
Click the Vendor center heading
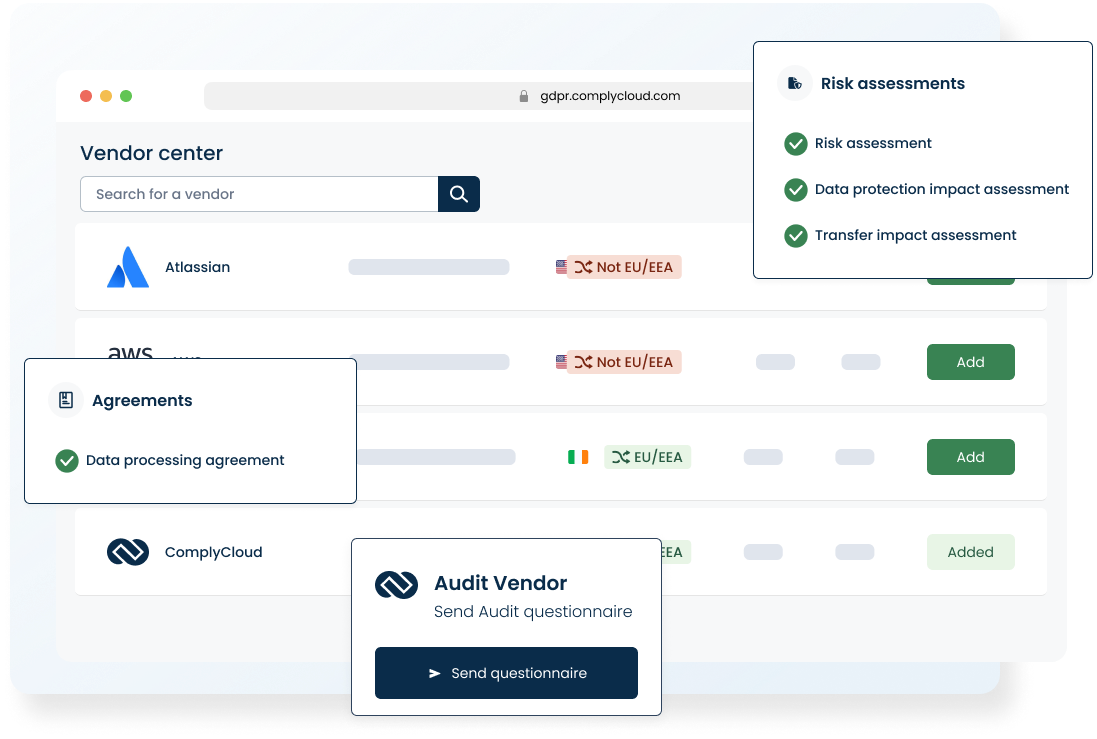click(x=151, y=153)
